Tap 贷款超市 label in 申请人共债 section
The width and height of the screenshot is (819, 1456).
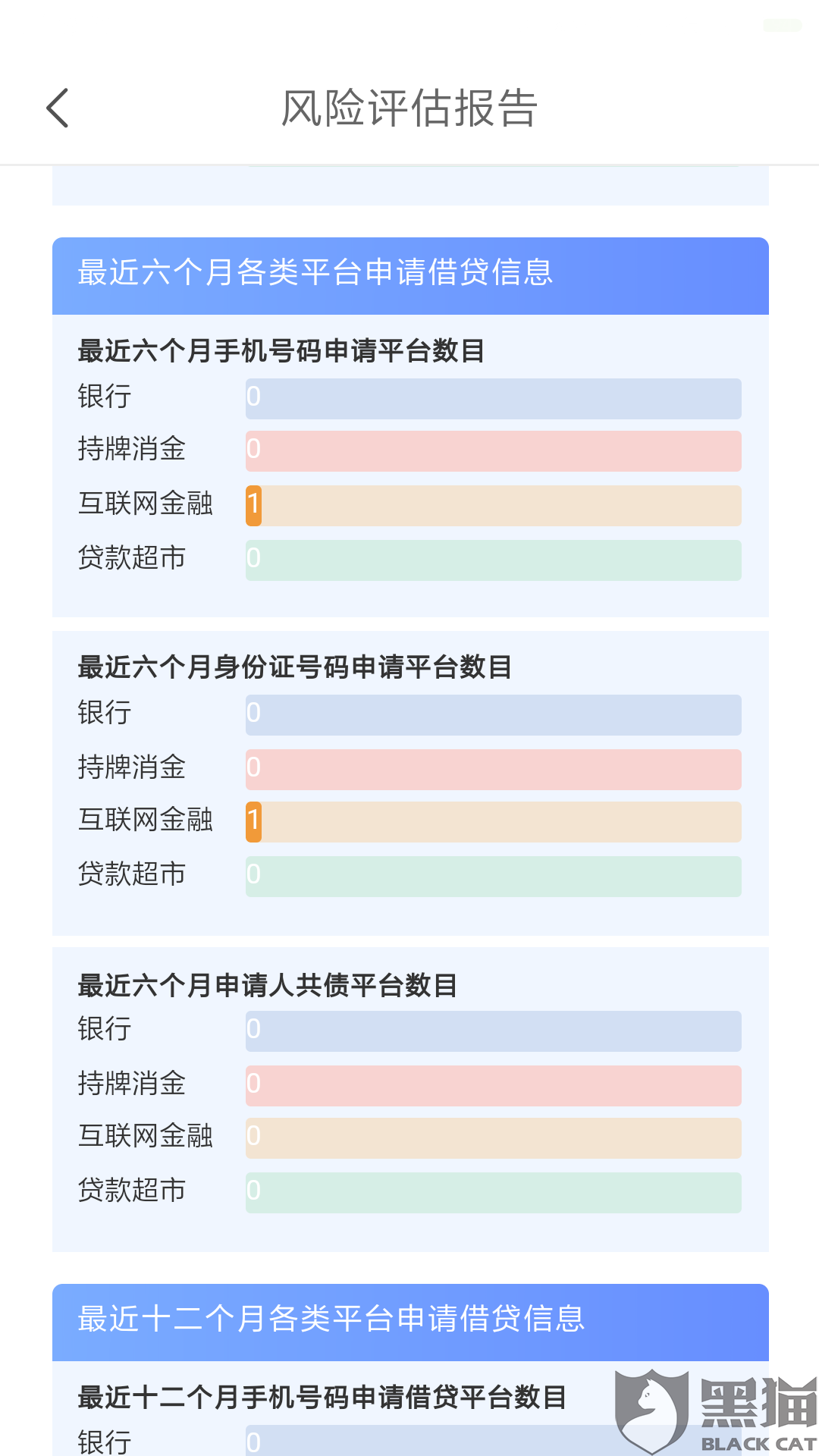pos(131,1191)
